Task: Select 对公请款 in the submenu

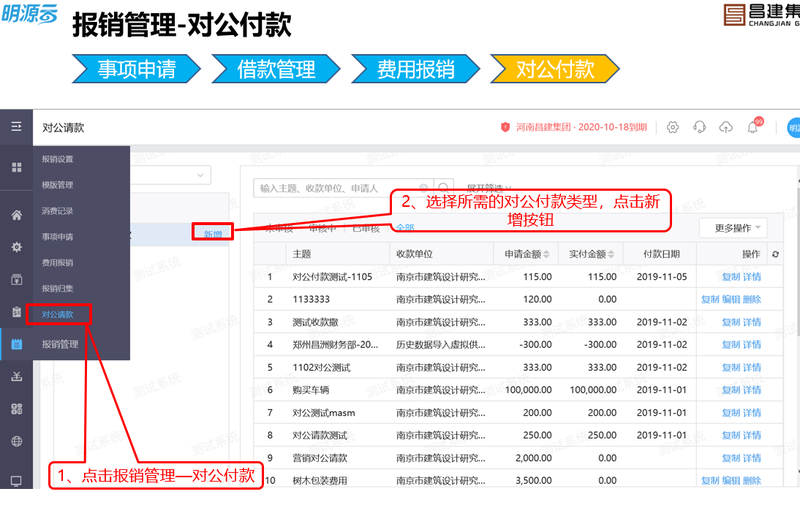Action: 58,315
